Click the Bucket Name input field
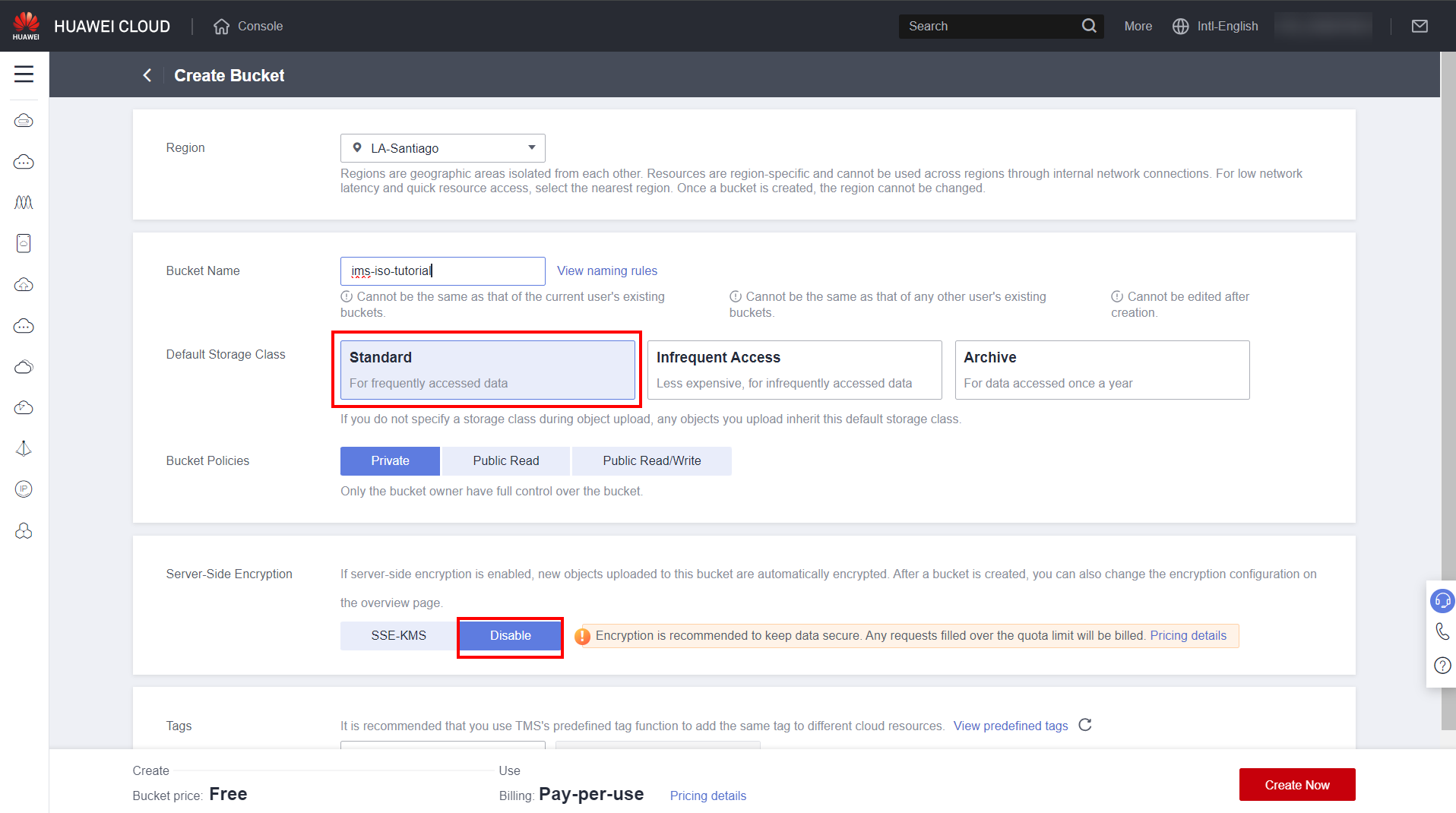 coord(442,270)
